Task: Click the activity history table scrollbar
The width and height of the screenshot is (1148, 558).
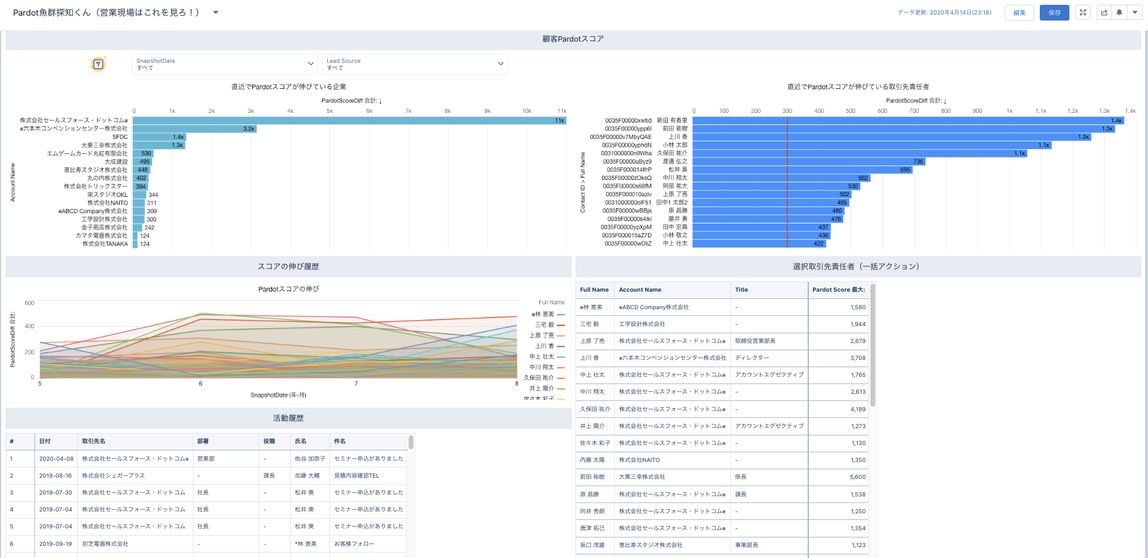Action: tap(411, 442)
